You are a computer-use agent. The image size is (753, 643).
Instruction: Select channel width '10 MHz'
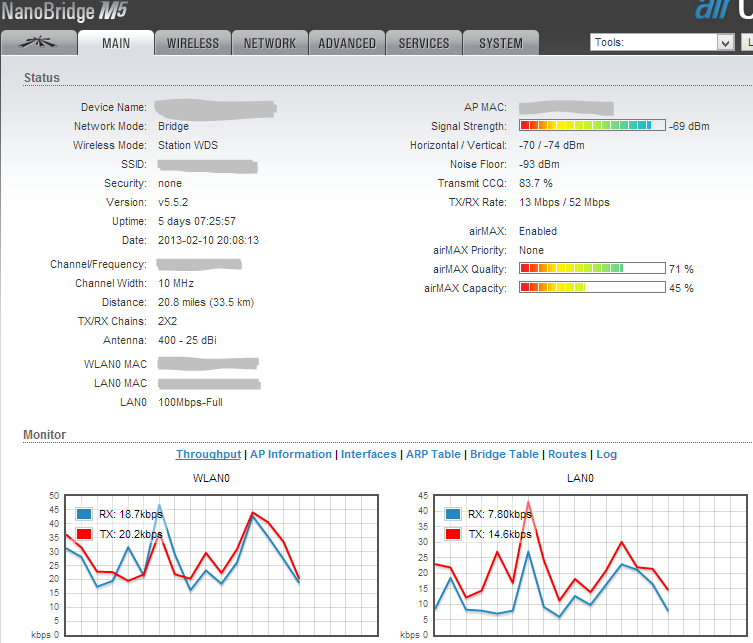[176, 283]
